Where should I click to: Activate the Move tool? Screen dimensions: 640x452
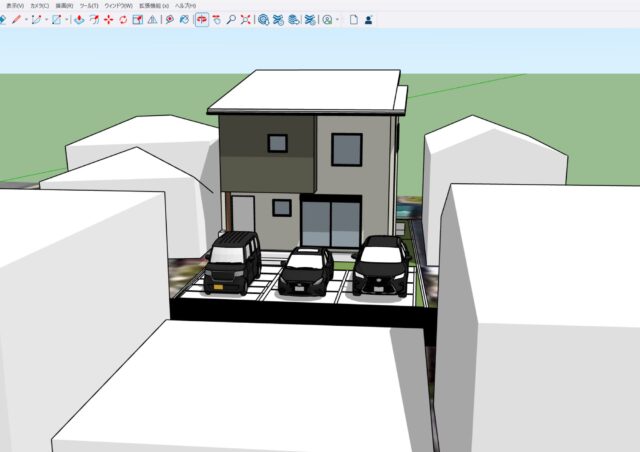(x=108, y=19)
